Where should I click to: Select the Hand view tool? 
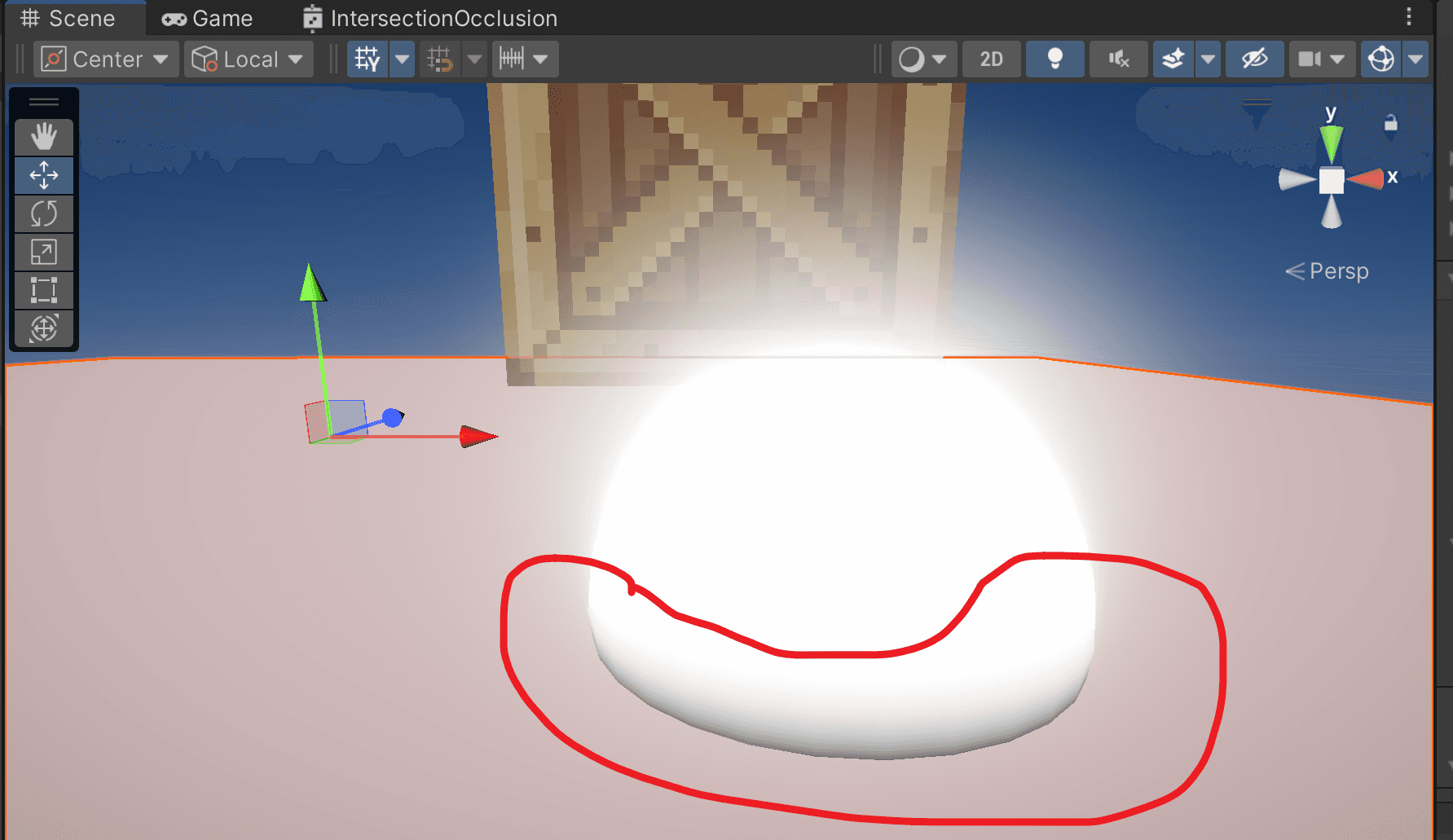point(44,137)
